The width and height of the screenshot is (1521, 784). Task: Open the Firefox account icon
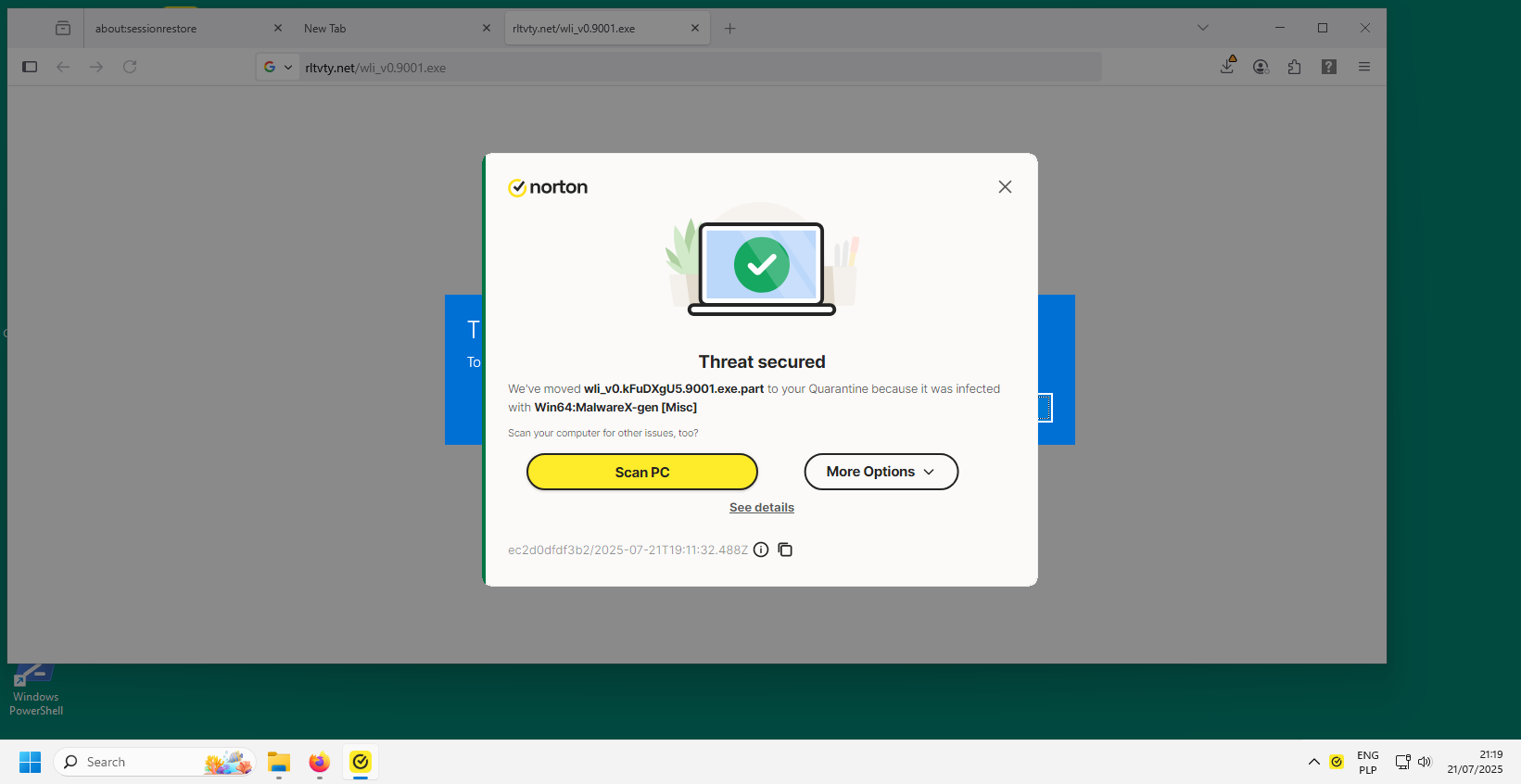point(1261,67)
